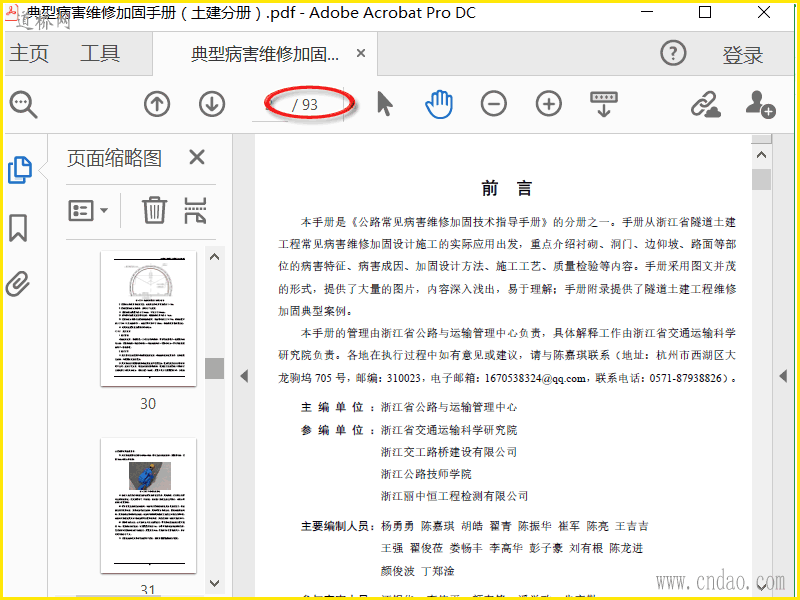Close the 页面缩略图 panel
This screenshot has height=600, width=800.
[197, 157]
